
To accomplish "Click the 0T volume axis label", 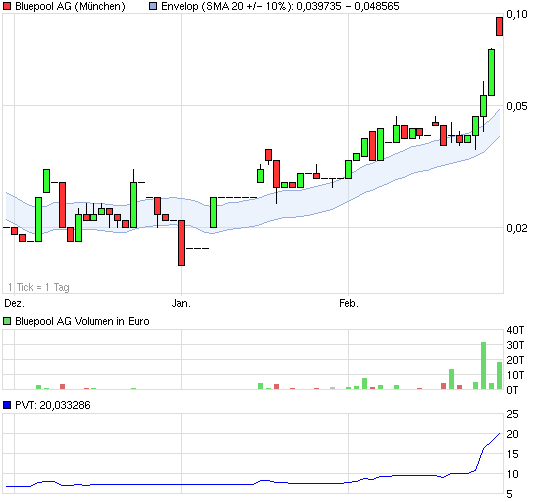I will [x=512, y=390].
